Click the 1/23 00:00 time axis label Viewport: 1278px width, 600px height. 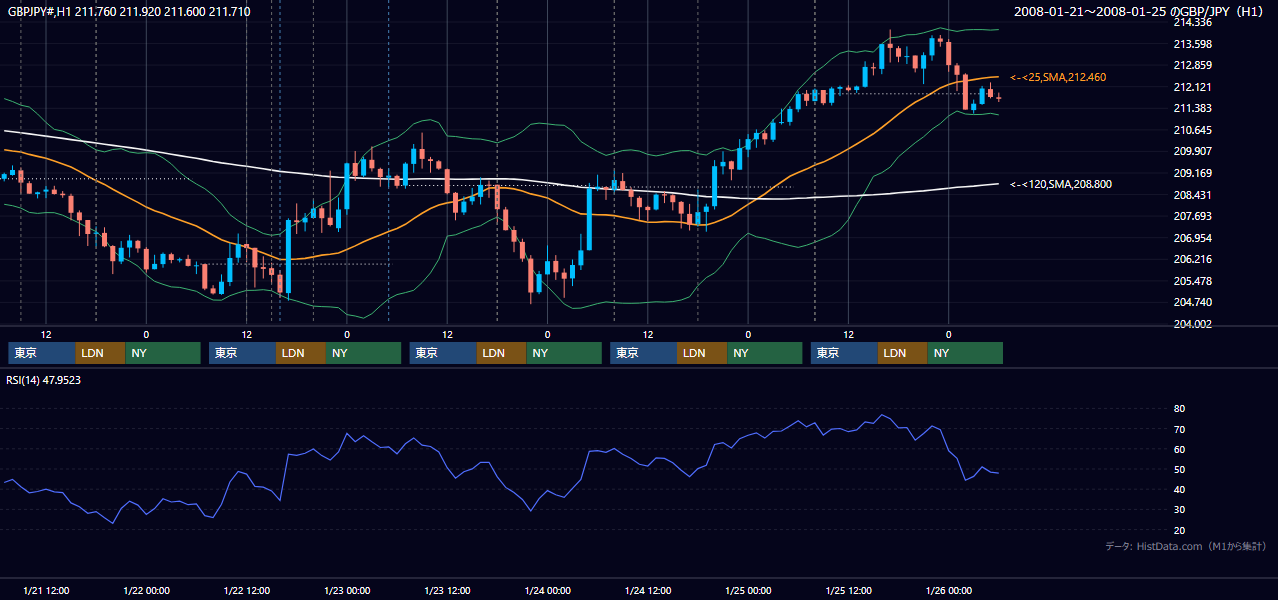347,590
